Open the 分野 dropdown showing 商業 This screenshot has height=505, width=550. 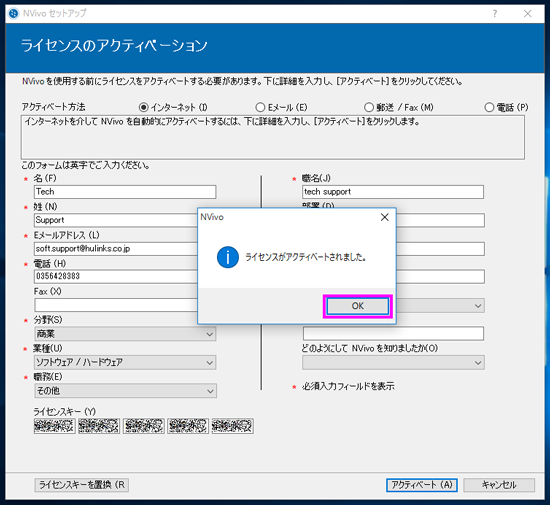coord(125,334)
